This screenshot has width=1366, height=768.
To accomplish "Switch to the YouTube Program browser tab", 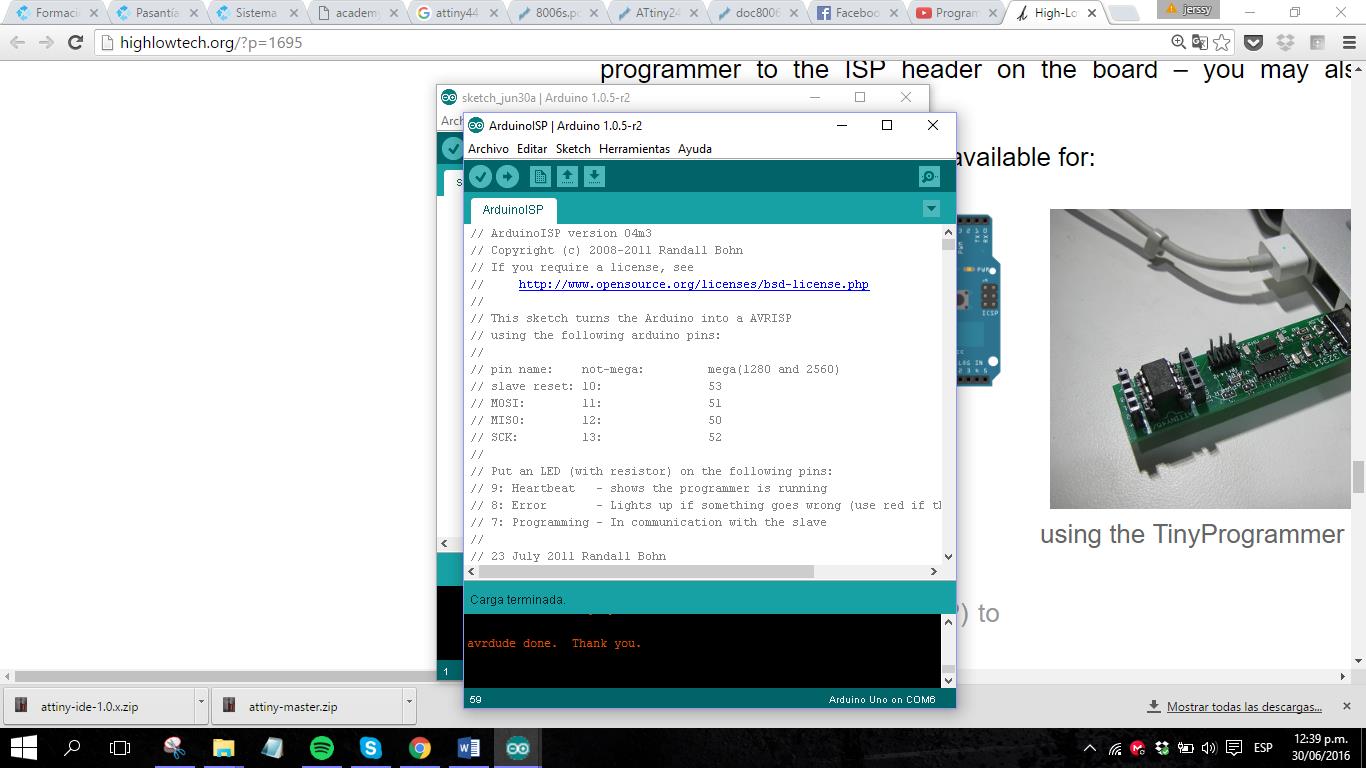I will coord(956,13).
